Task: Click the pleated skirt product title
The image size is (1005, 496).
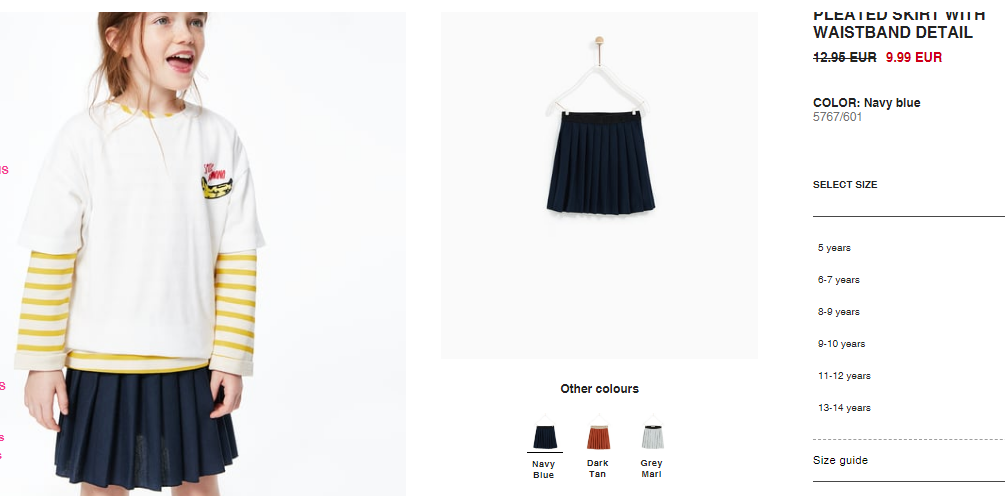Action: 892,24
